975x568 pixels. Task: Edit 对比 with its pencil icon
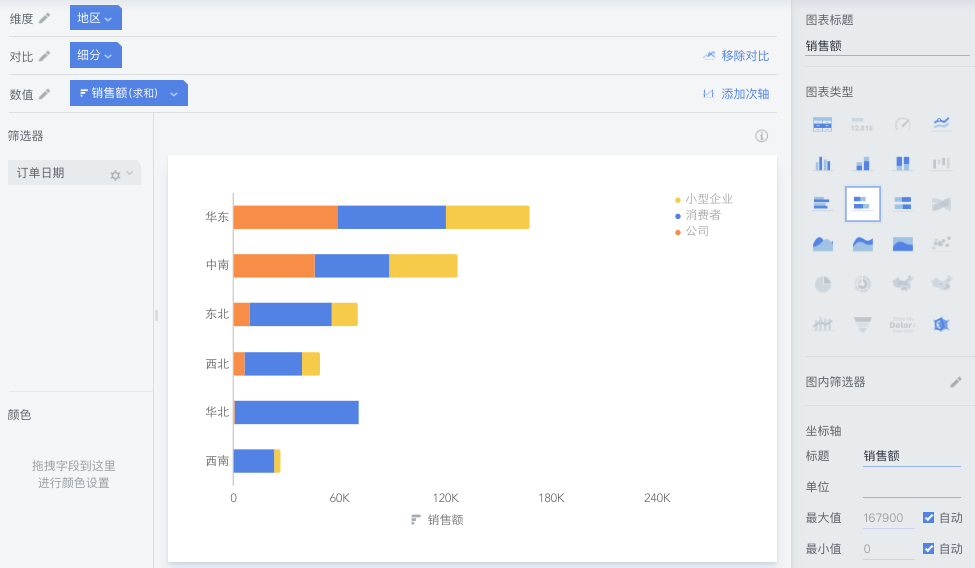pos(44,56)
